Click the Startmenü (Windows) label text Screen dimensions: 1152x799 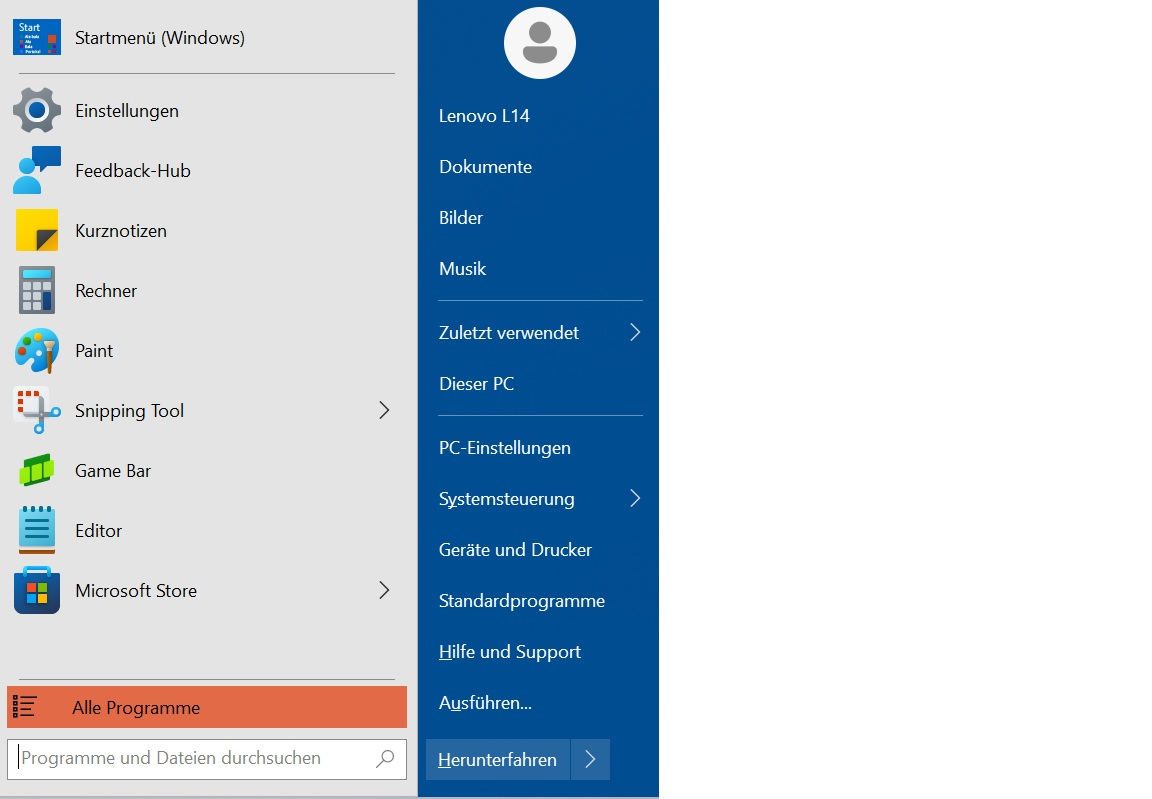pos(159,38)
